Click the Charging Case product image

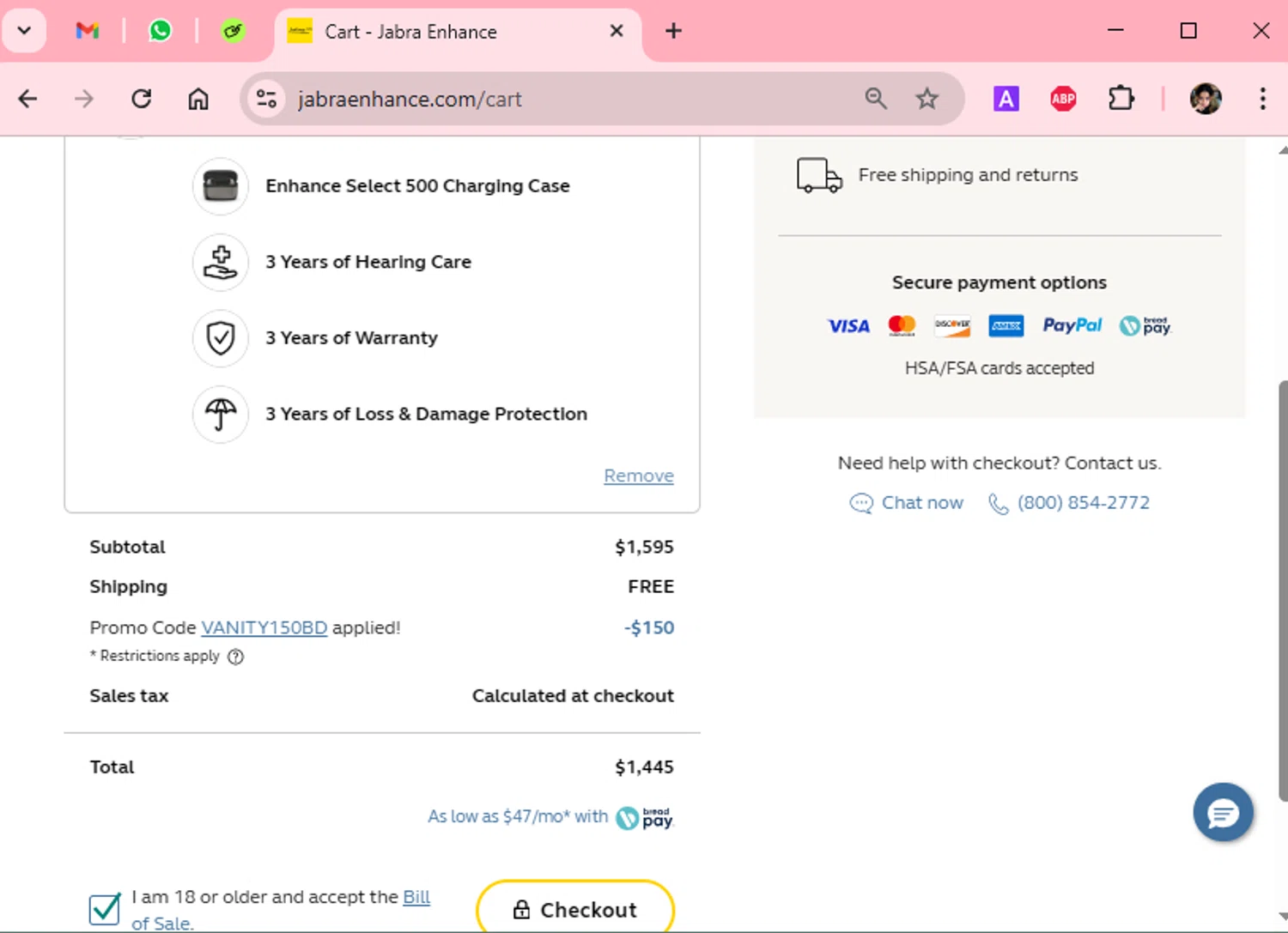coord(221,185)
